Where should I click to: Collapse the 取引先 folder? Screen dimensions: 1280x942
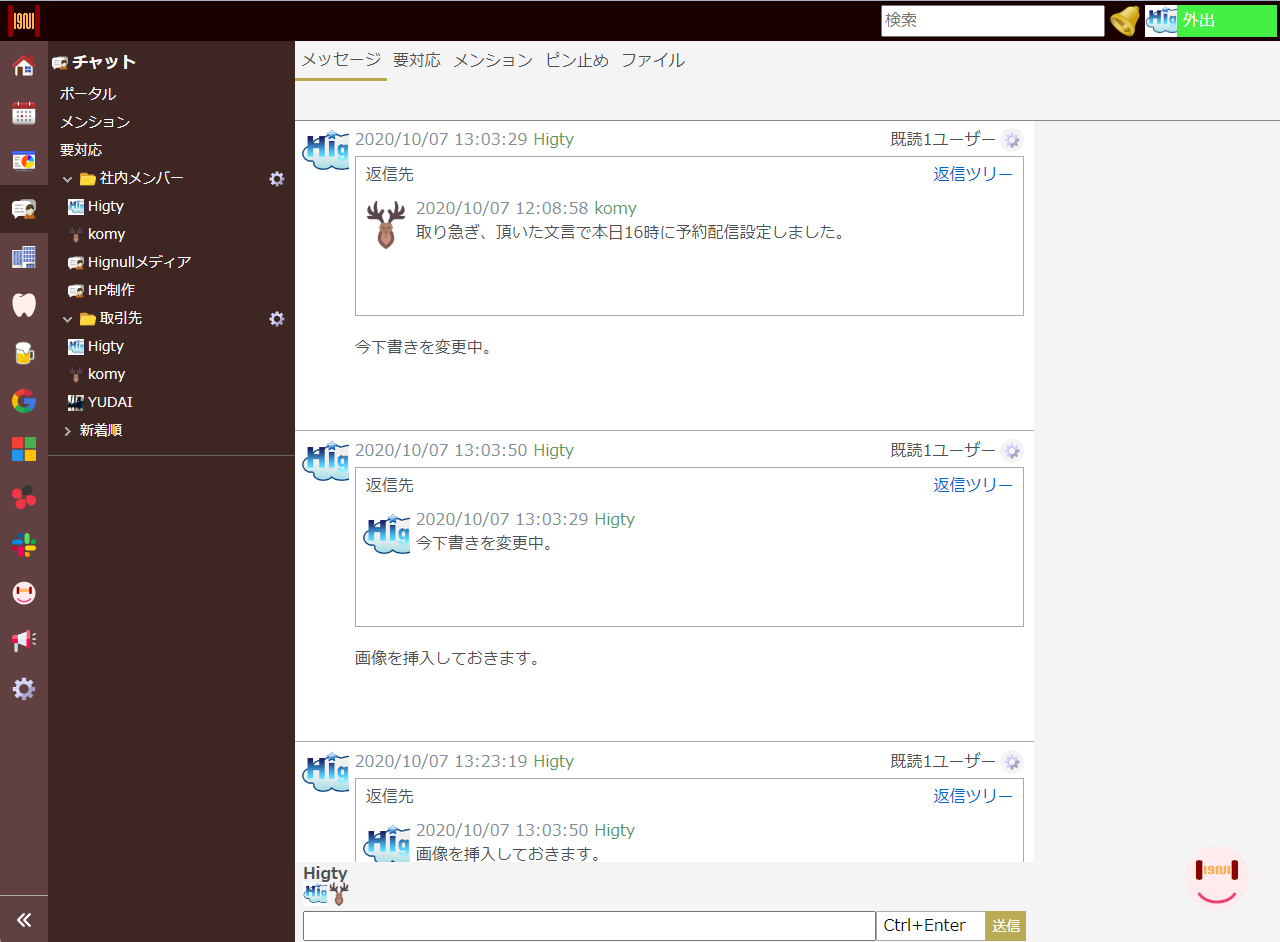67,318
